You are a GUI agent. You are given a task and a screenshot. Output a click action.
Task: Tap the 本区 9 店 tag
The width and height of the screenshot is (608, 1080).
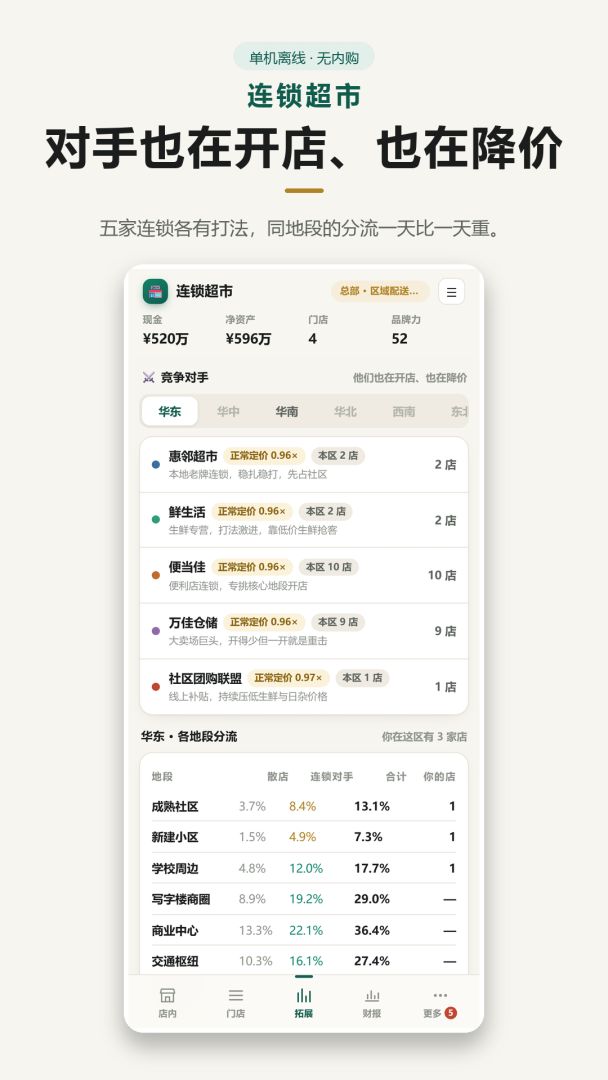click(x=338, y=622)
